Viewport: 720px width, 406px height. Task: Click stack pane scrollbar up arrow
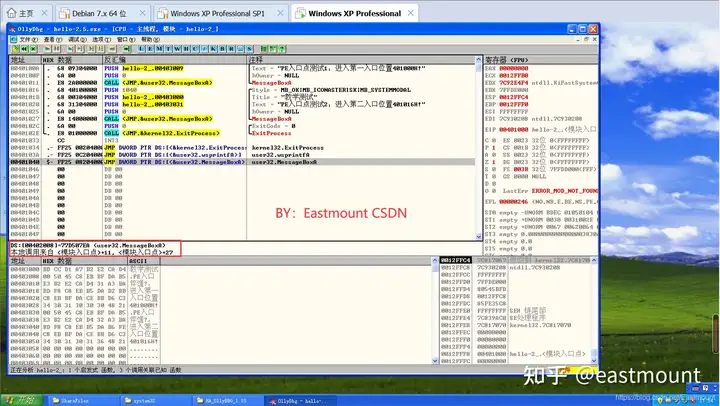point(594,260)
